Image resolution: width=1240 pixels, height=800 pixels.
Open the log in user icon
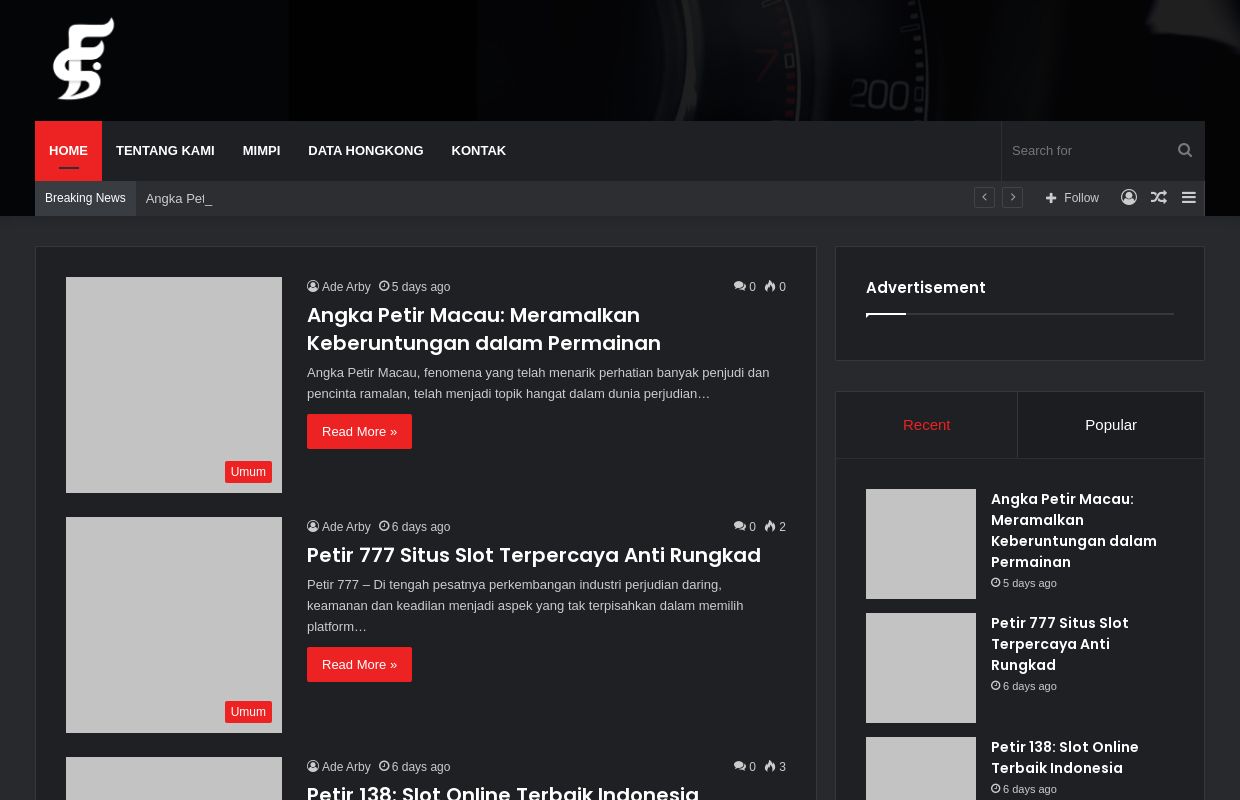pos(1129,198)
